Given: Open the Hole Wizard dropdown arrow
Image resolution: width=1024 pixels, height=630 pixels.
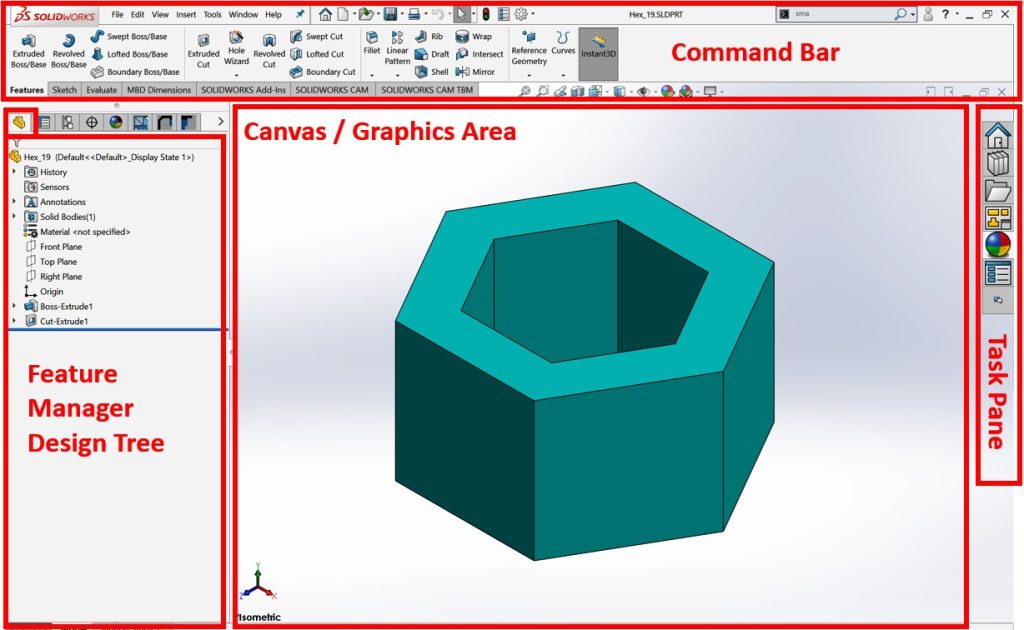Looking at the screenshot, I should pos(236,75).
